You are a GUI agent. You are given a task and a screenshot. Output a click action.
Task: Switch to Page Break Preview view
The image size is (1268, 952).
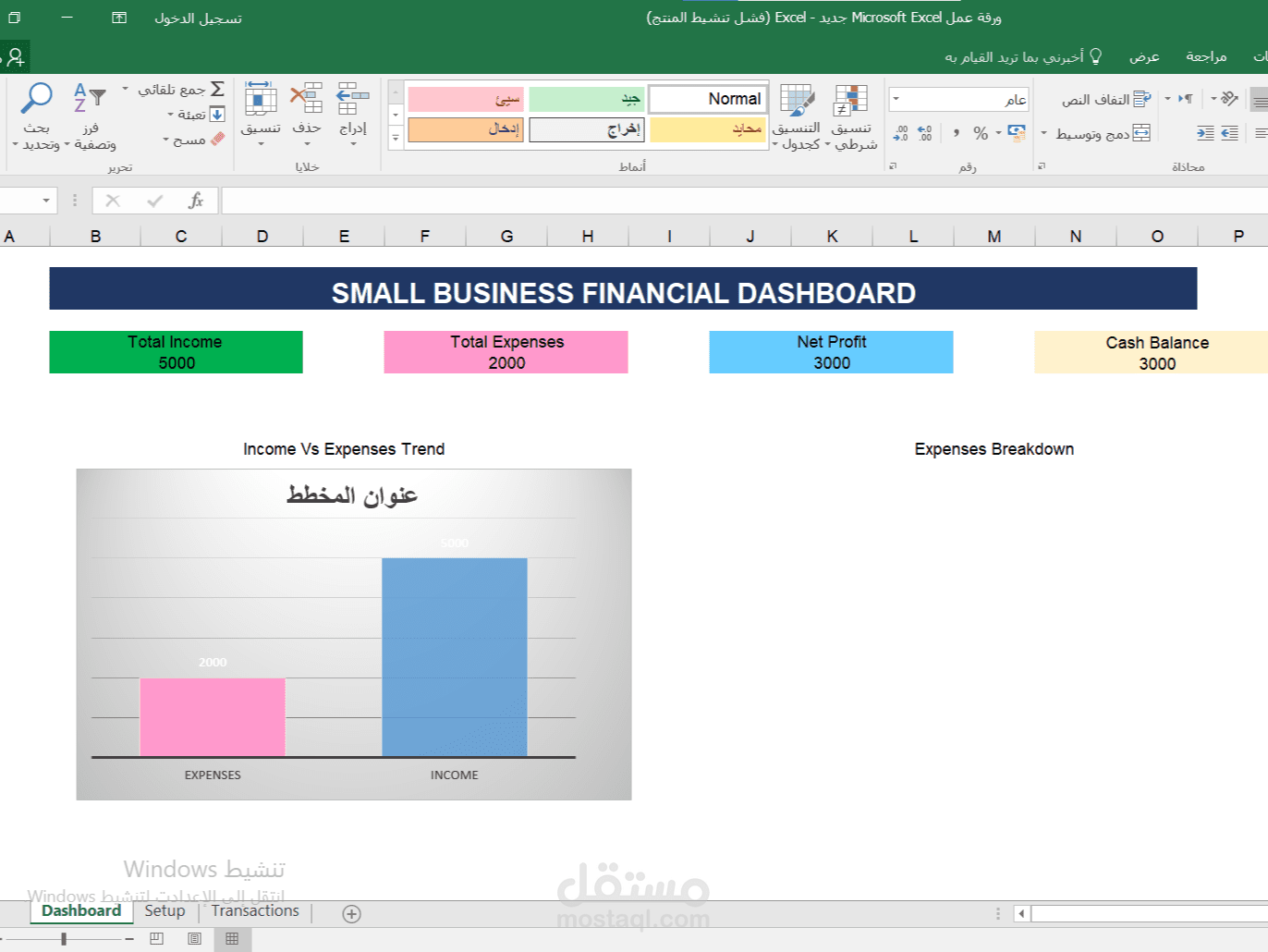coord(156,939)
